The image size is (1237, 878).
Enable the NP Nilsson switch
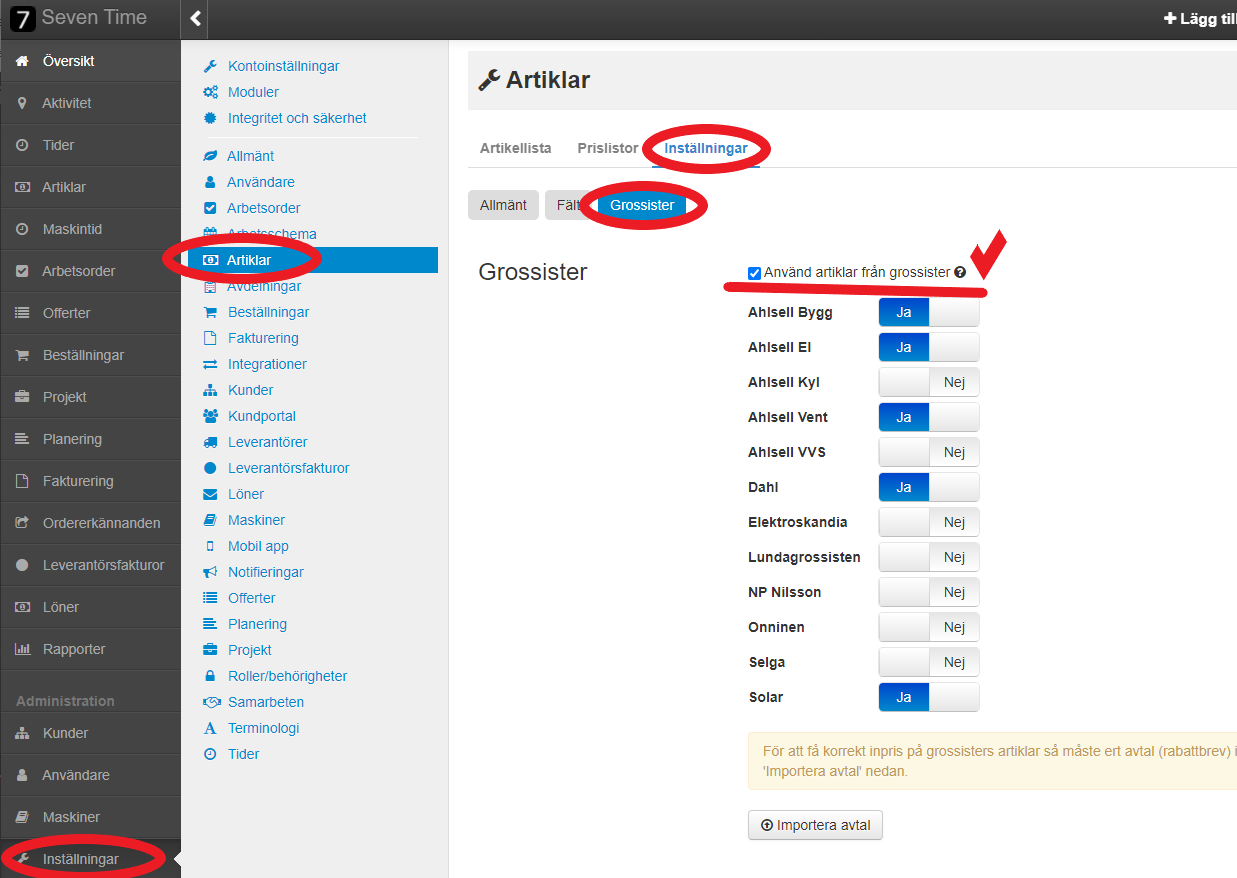click(x=929, y=592)
